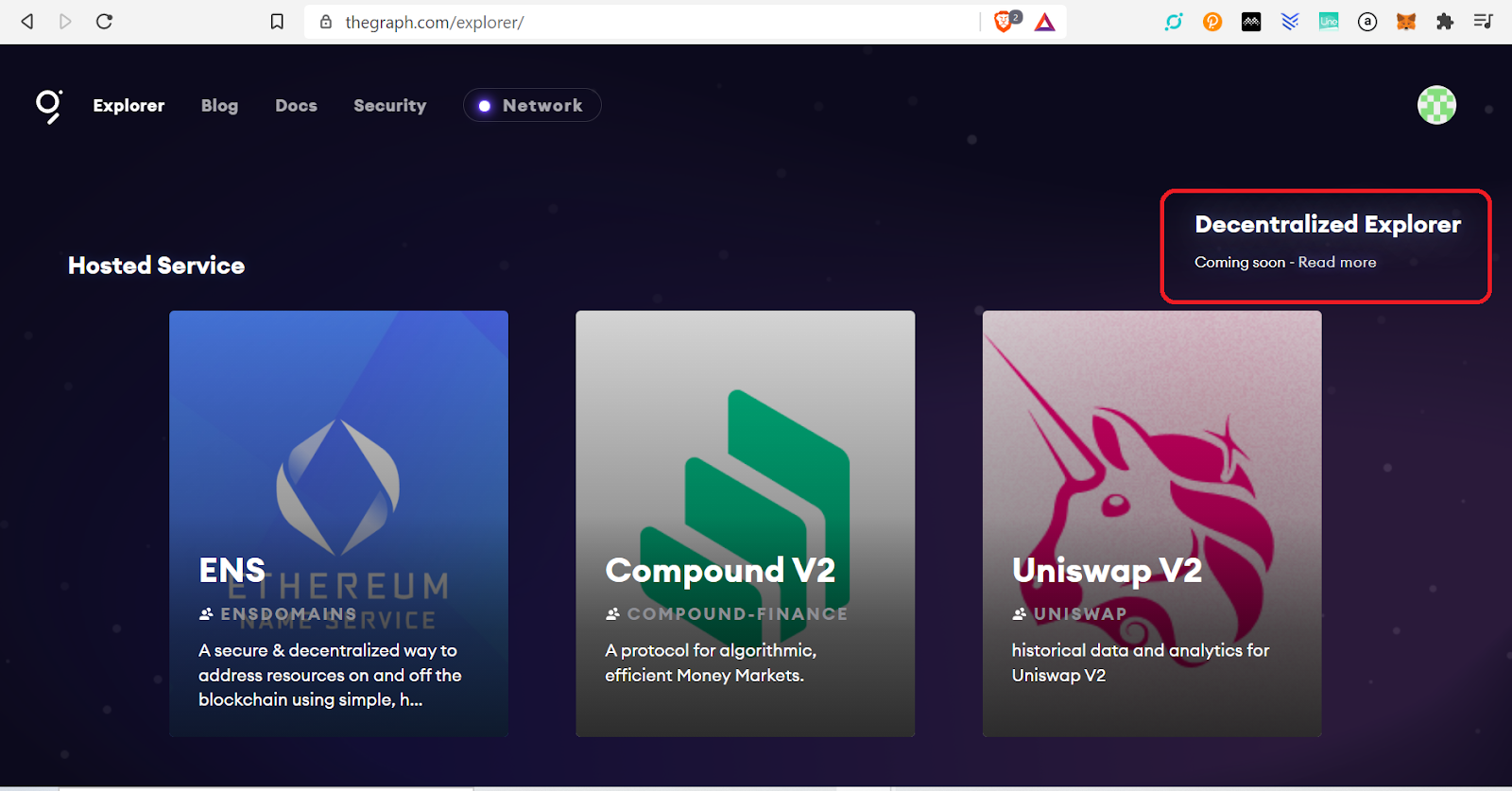Open the green Uno extension icon

pos(1329,21)
